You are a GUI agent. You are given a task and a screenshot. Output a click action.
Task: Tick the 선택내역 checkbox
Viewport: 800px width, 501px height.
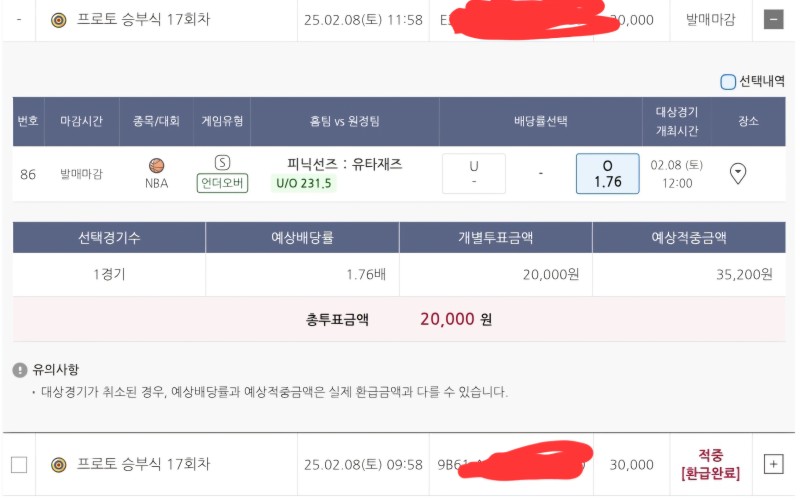[x=728, y=82]
